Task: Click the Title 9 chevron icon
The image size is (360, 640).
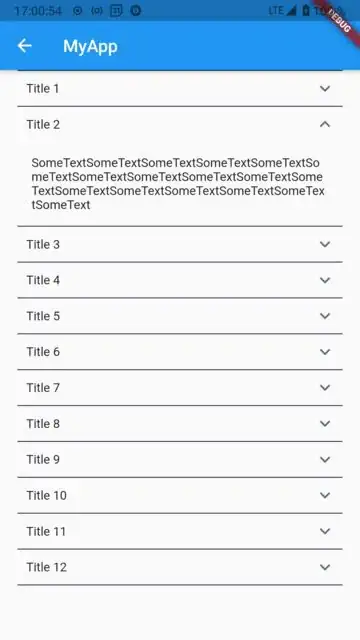Action: coord(324,460)
